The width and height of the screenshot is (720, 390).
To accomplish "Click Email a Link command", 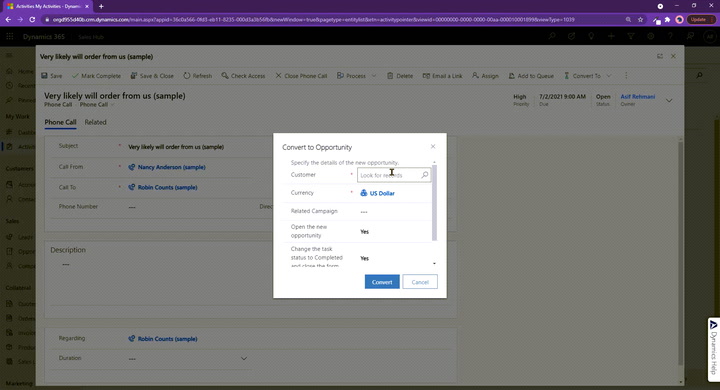I will click(x=442, y=76).
